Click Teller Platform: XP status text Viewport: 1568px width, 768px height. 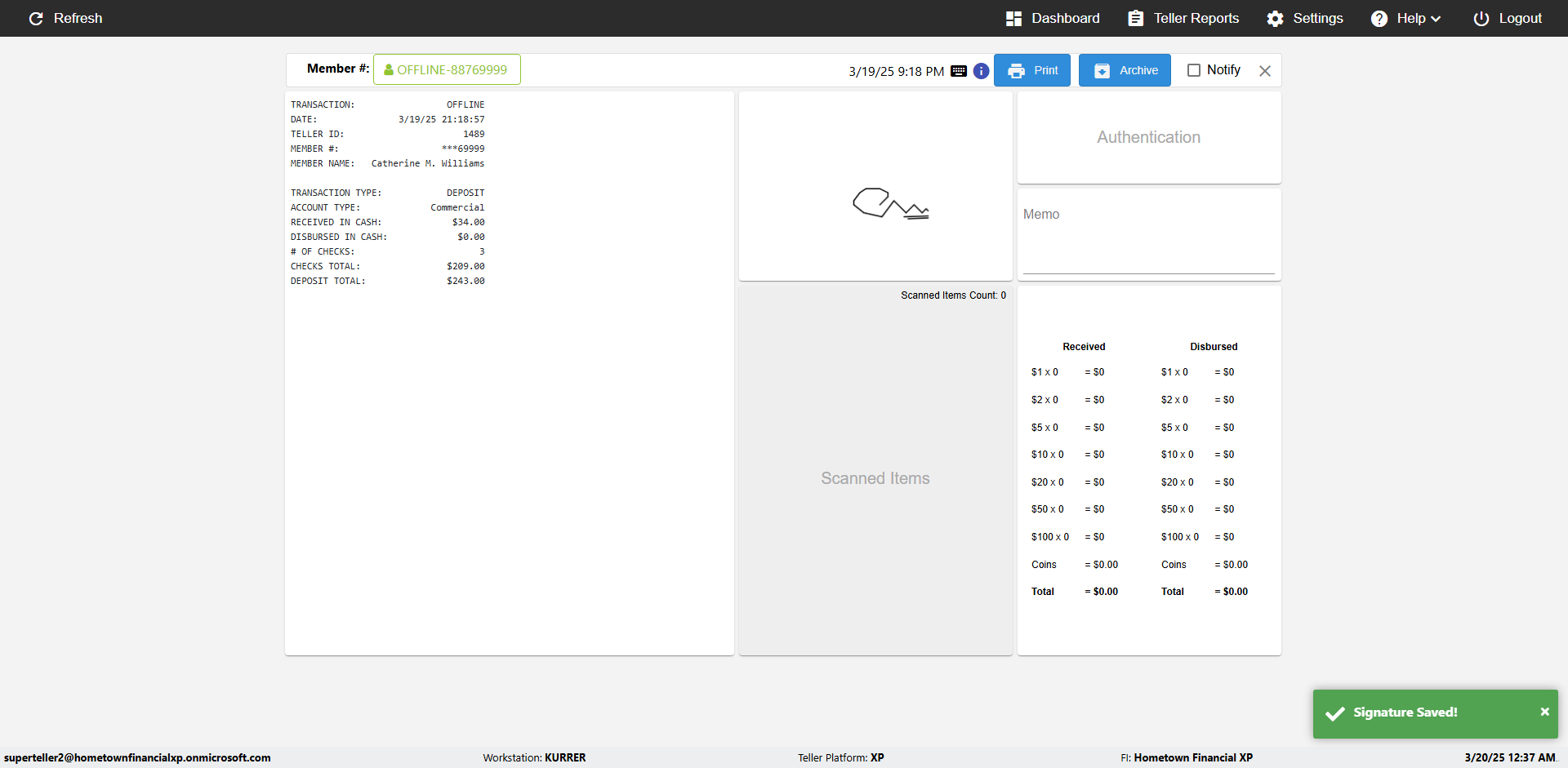pyautogui.click(x=840, y=757)
